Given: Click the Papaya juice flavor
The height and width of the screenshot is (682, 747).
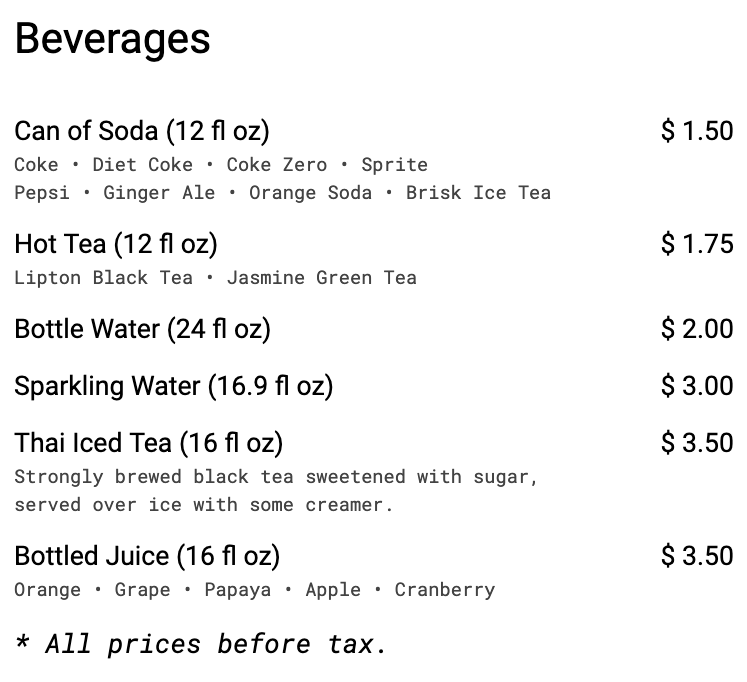Looking at the screenshot, I should pos(238,590).
